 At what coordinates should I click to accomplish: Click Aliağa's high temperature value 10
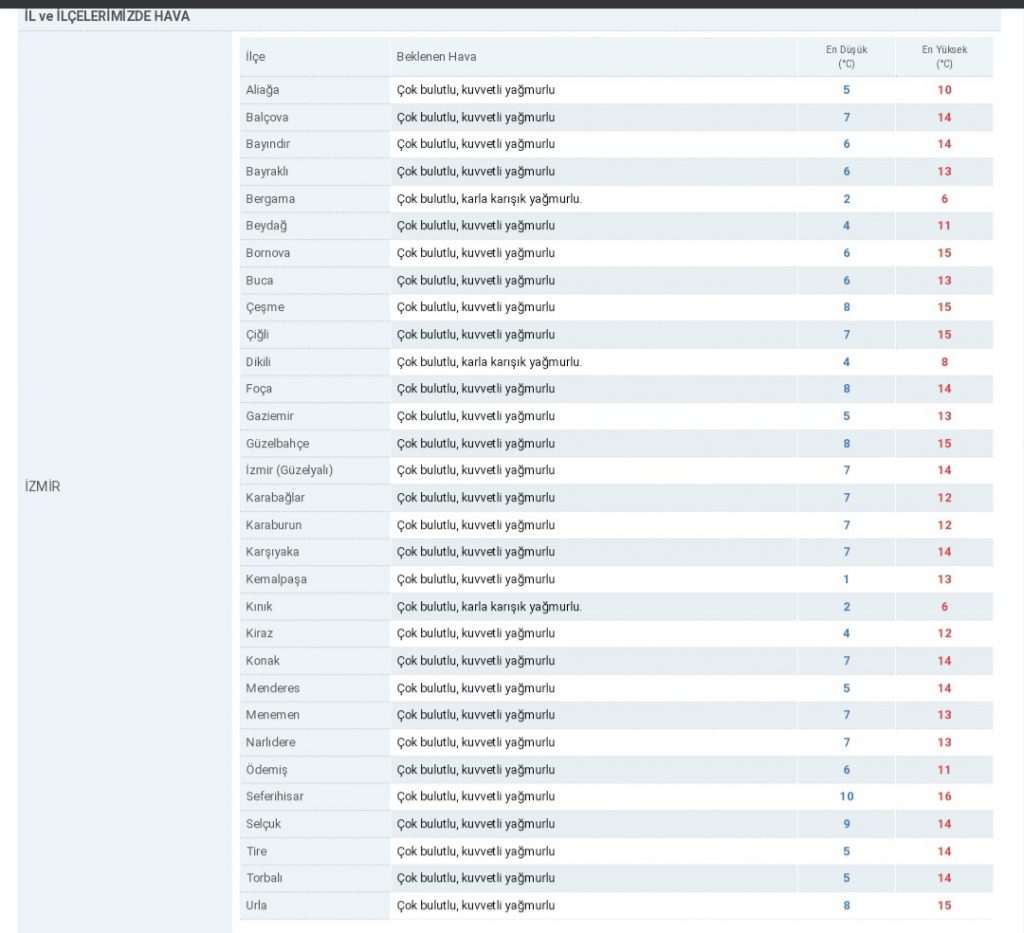(x=944, y=90)
